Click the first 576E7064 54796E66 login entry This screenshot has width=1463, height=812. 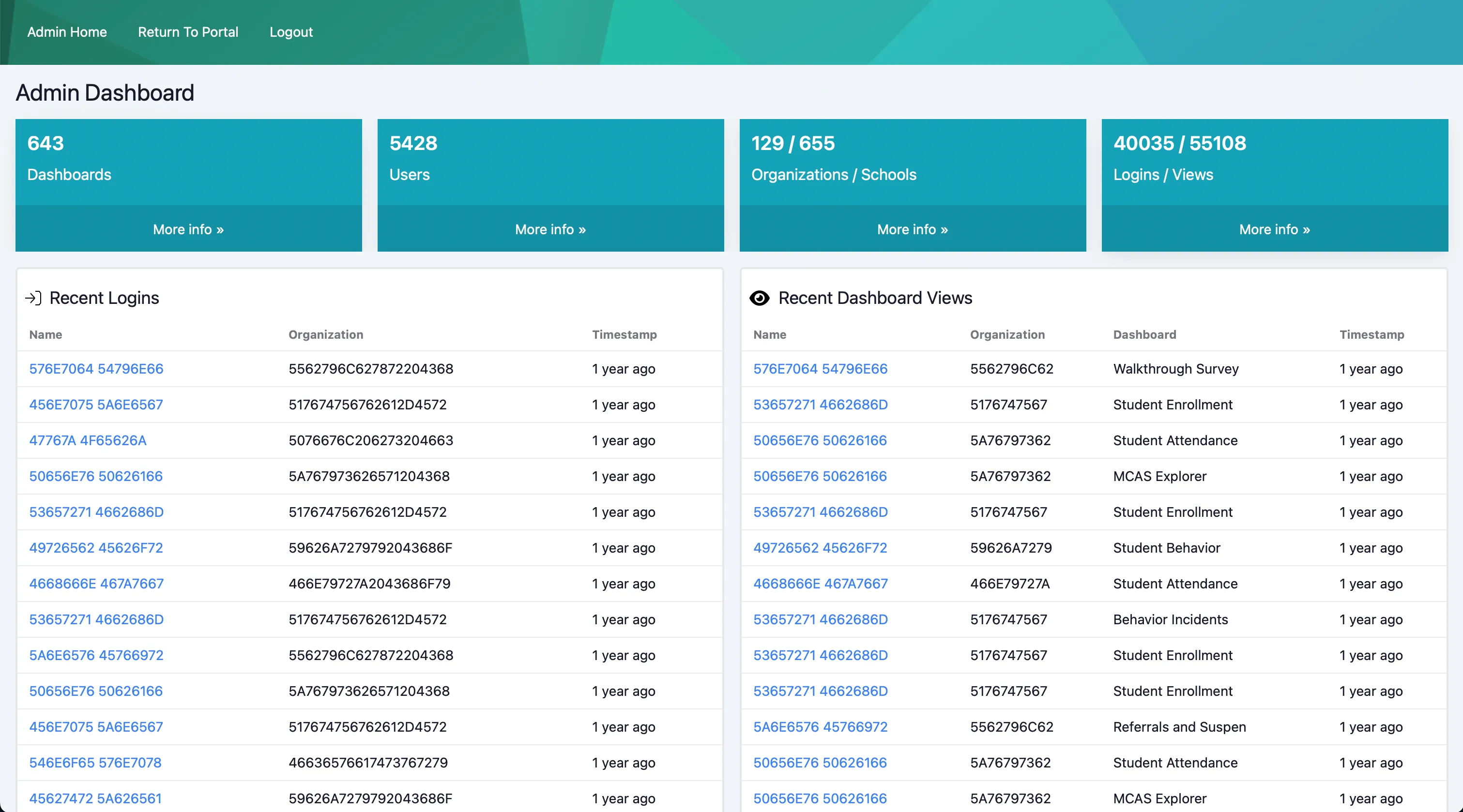tap(96, 369)
